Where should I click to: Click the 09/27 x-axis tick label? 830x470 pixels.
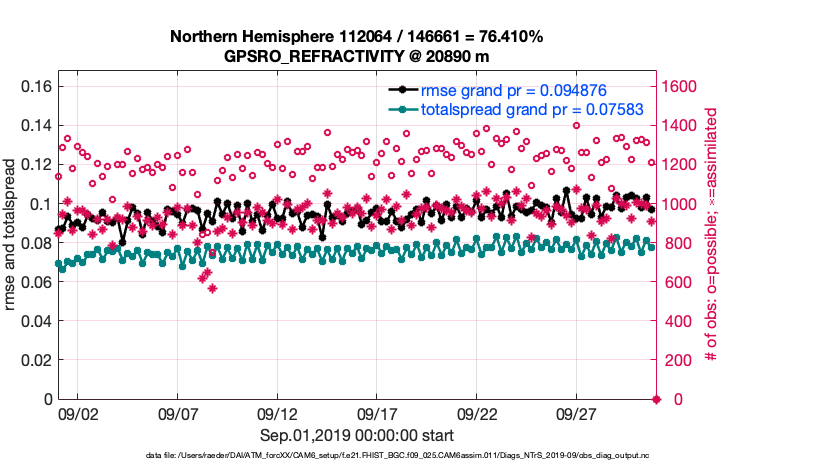tap(578, 414)
